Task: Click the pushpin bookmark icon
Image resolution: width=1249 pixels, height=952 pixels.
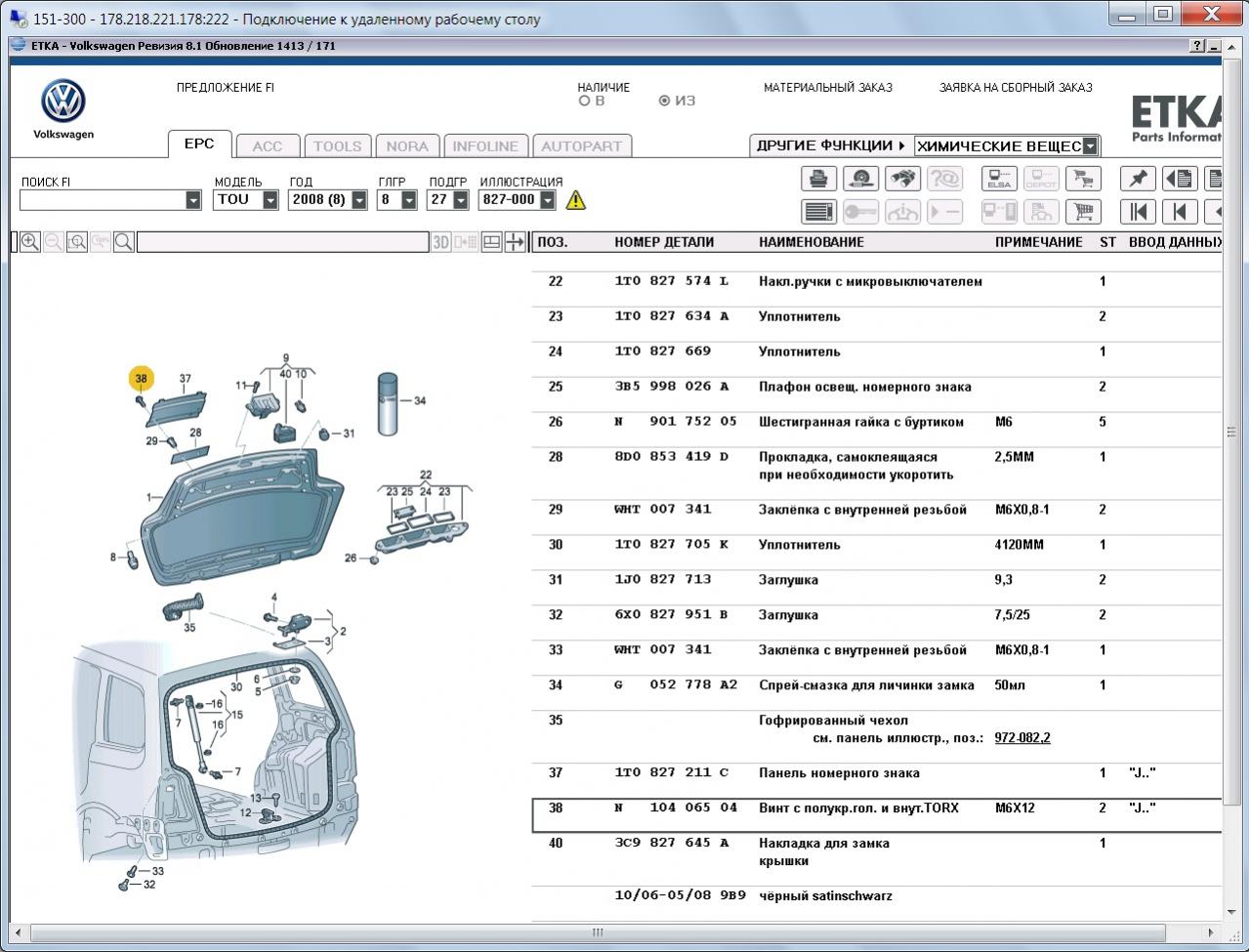Action: coord(1139,179)
